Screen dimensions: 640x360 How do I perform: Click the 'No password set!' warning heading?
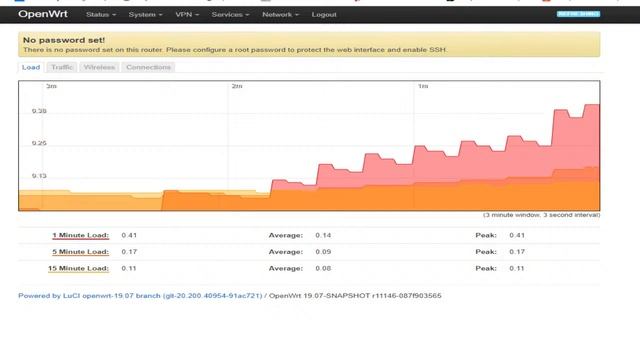[64, 40]
